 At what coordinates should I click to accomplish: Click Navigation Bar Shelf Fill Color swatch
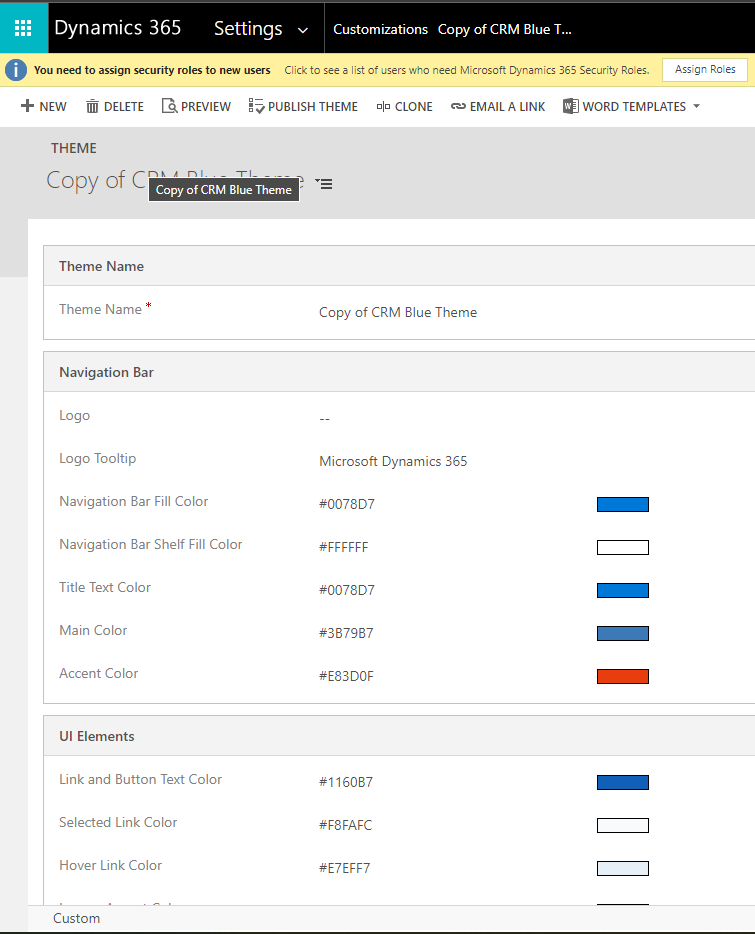tap(623, 547)
